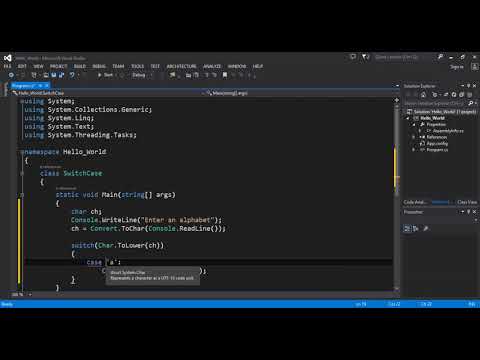The image size is (480, 360).
Task: Collapse the Main method outline
Action: [x=22, y=195]
